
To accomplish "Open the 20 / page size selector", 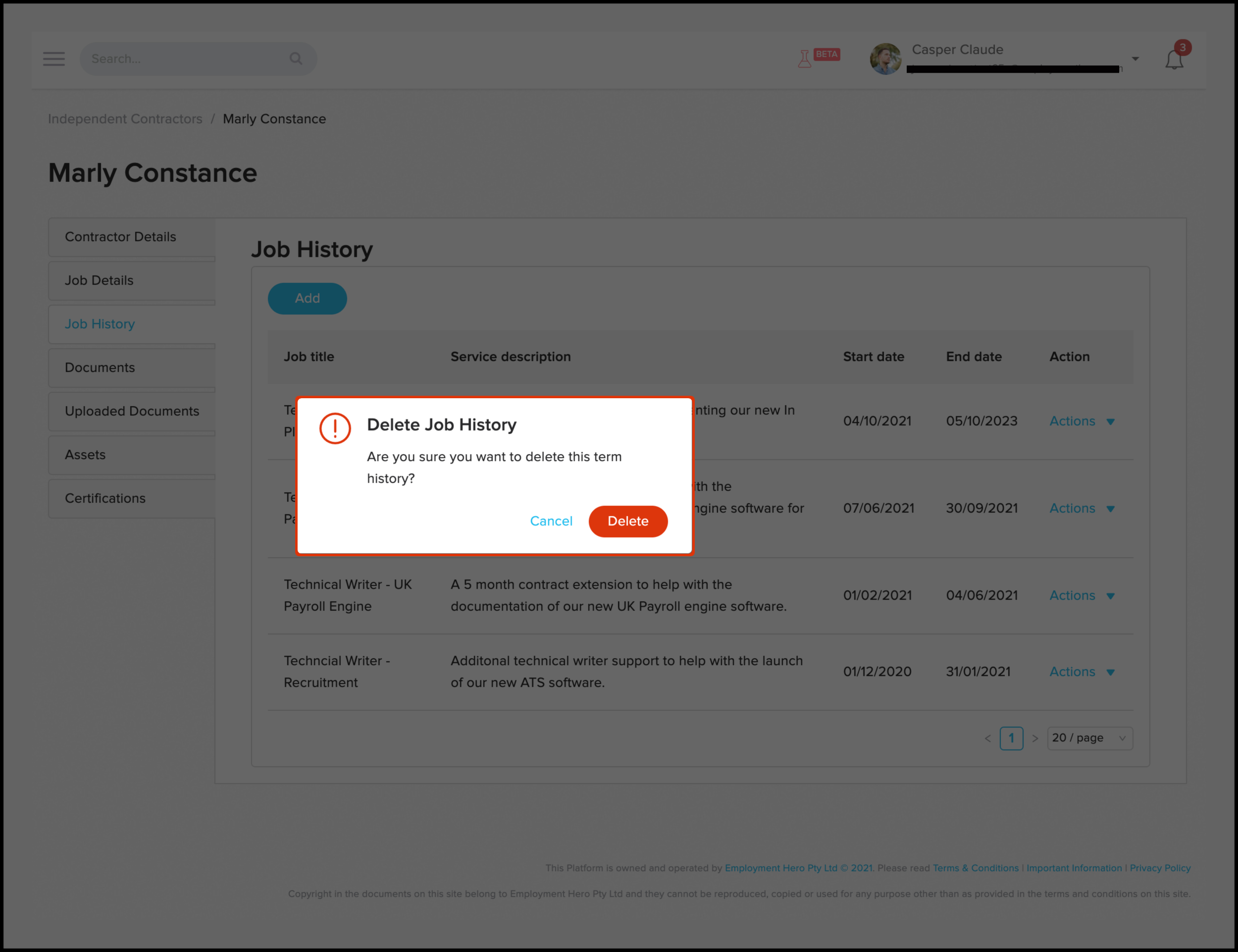I will coord(1089,739).
